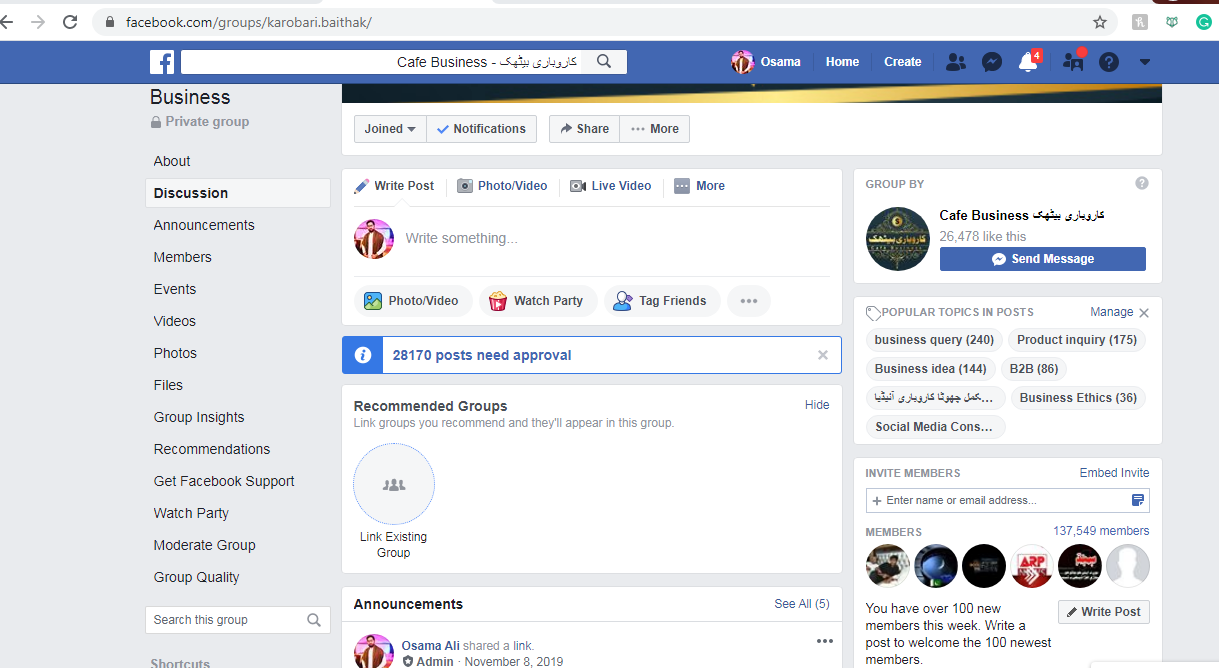Click the Grammarly extension icon
The width and height of the screenshot is (1219, 668).
[1204, 22]
